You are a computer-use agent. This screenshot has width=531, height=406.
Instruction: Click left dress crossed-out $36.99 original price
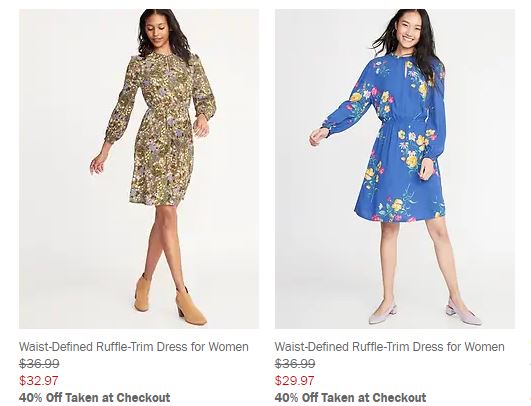click(x=39, y=364)
